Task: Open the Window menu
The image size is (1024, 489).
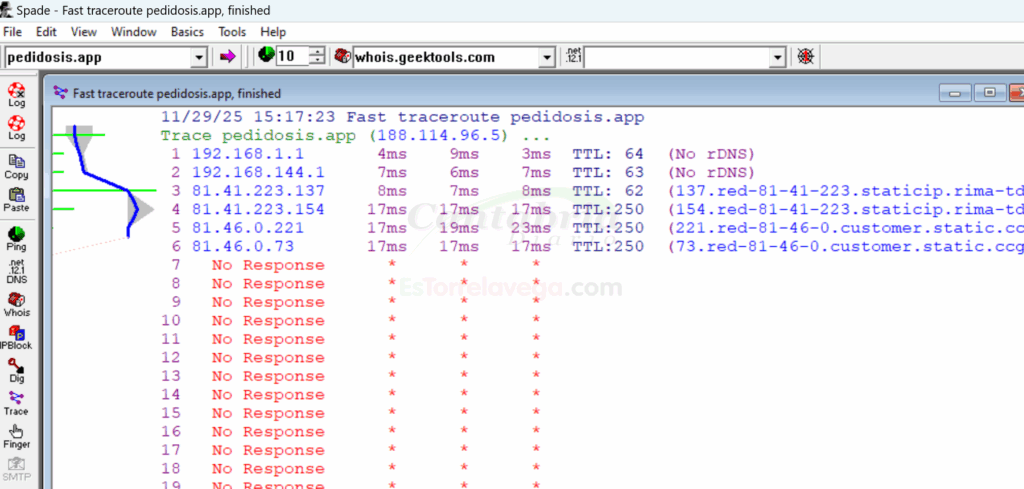Action: click(133, 32)
